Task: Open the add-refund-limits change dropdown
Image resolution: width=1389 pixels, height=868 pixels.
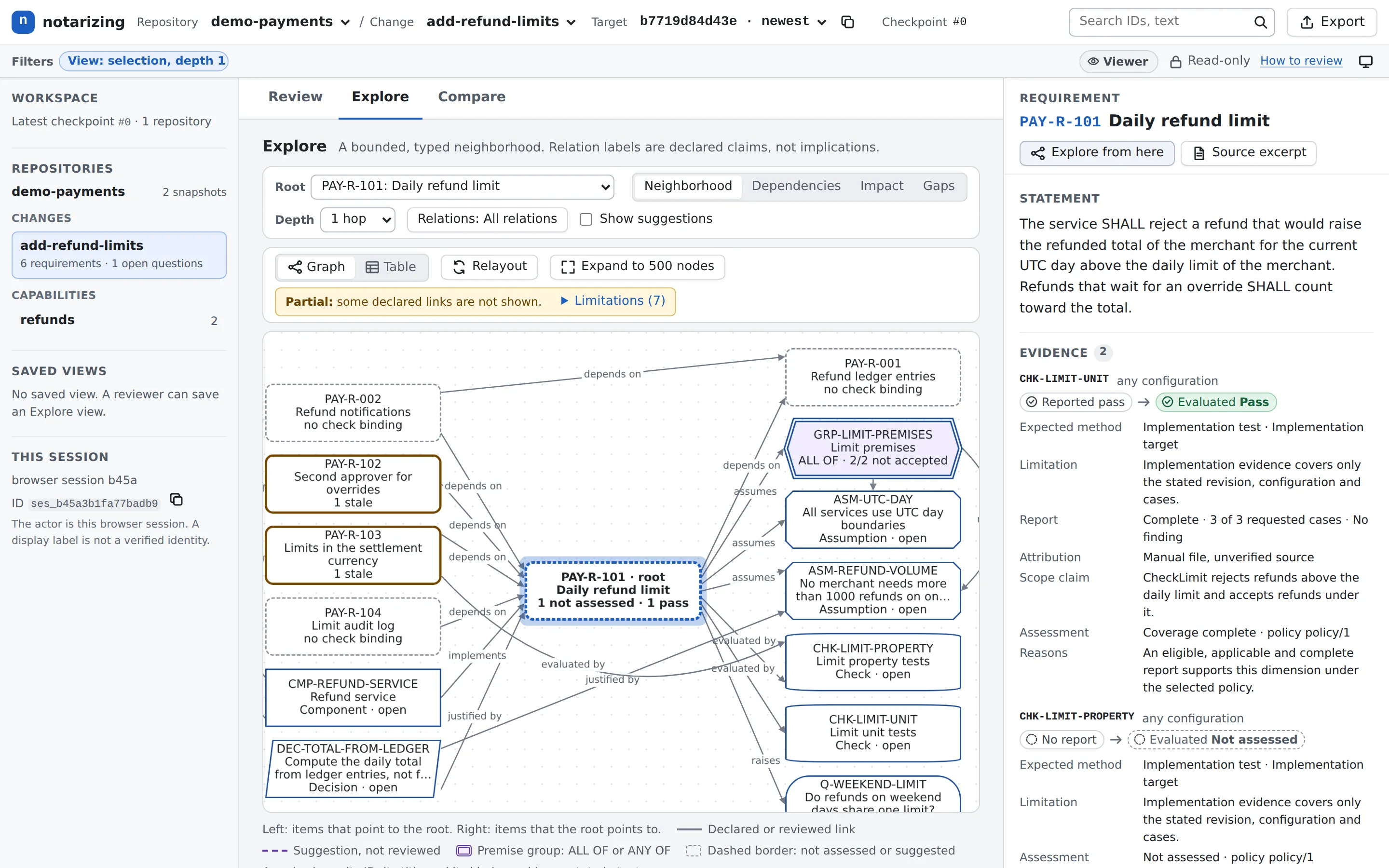Action: [501, 22]
